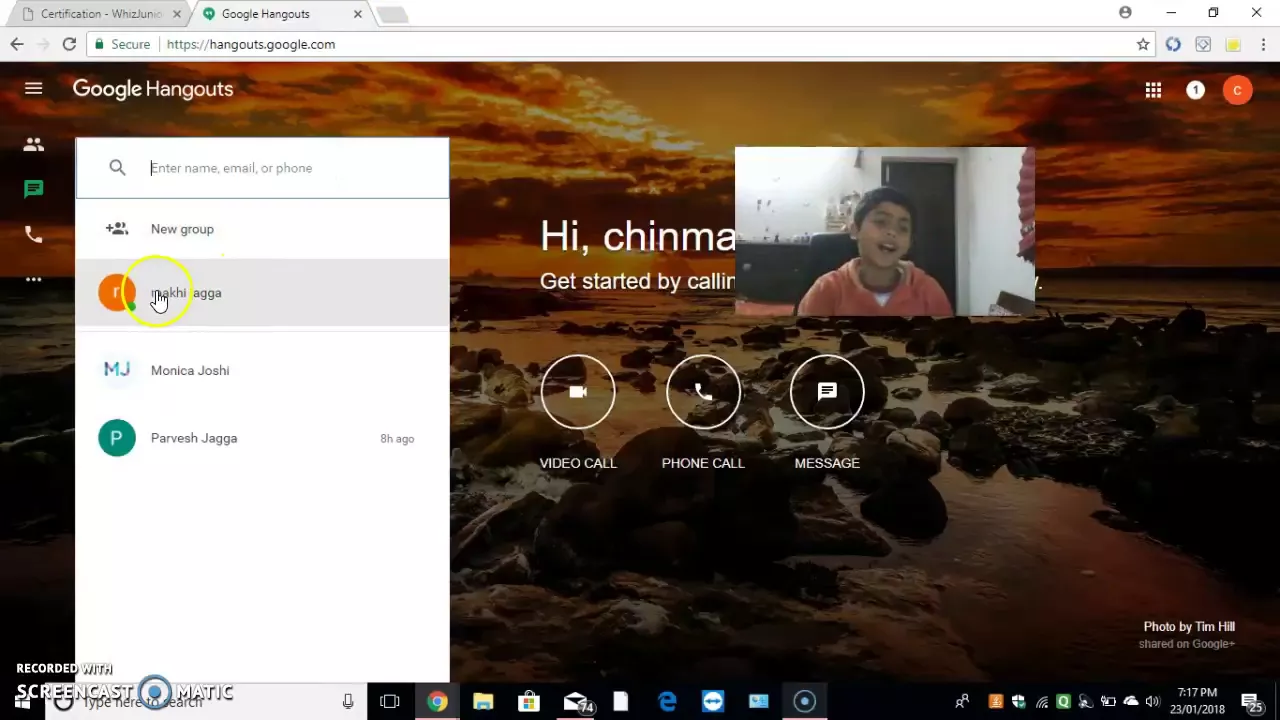Open the Google account avatar C

(1237, 90)
